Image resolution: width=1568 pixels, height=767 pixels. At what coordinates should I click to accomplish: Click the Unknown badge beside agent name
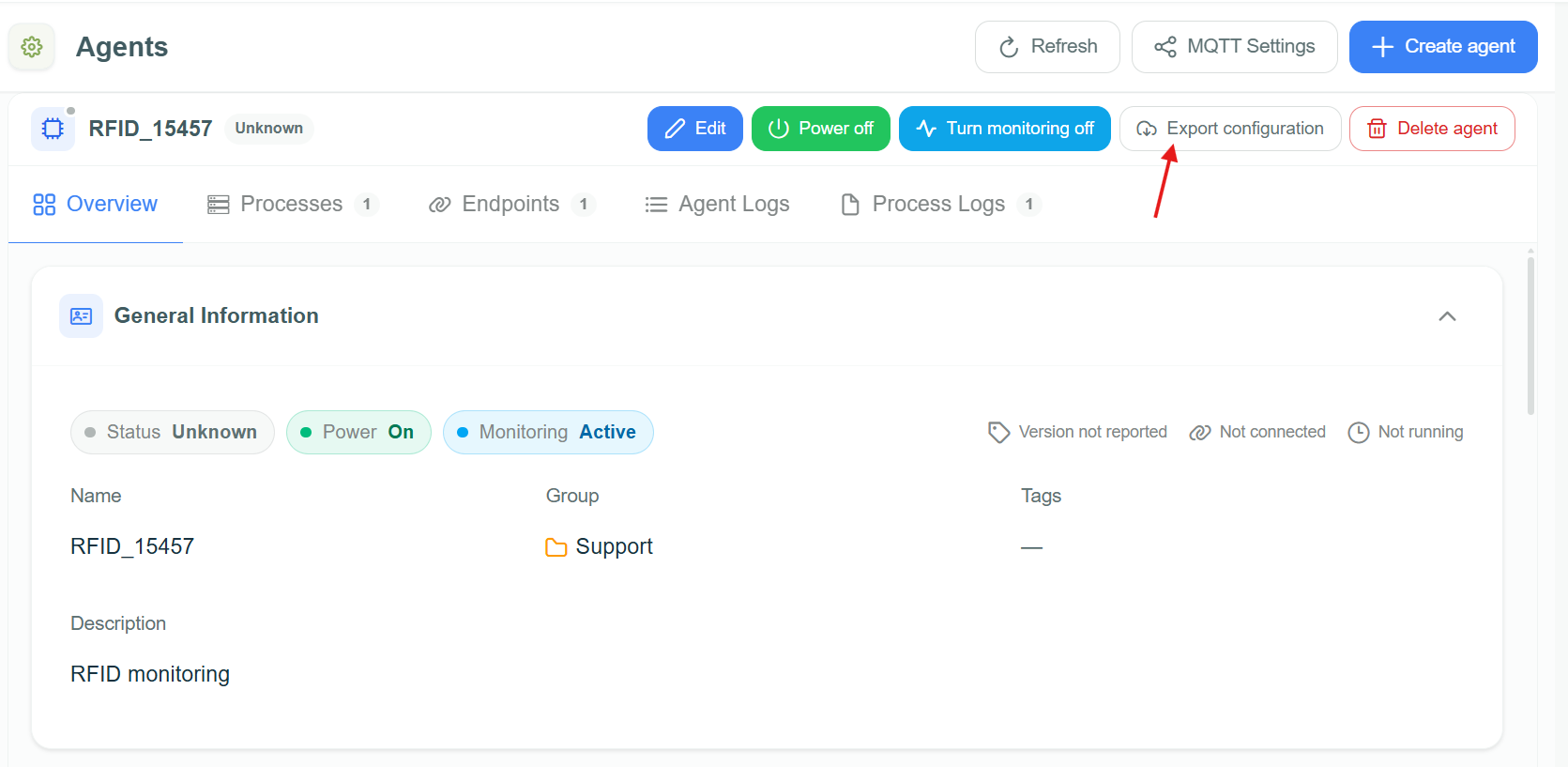(269, 129)
